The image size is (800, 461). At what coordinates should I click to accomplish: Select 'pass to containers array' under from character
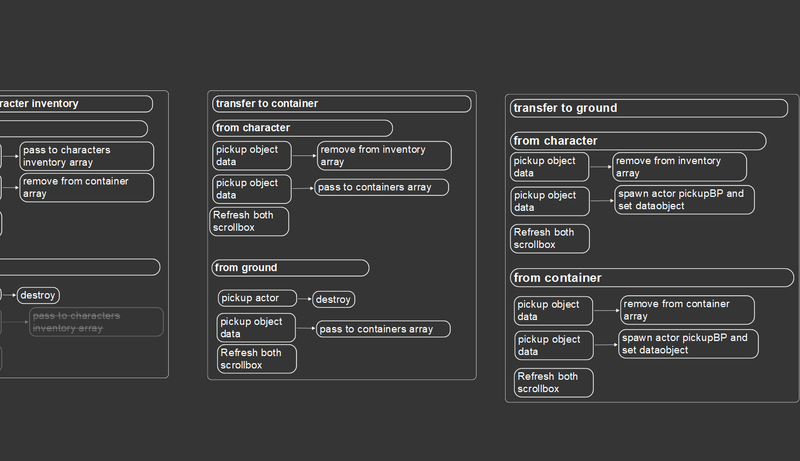coord(382,187)
